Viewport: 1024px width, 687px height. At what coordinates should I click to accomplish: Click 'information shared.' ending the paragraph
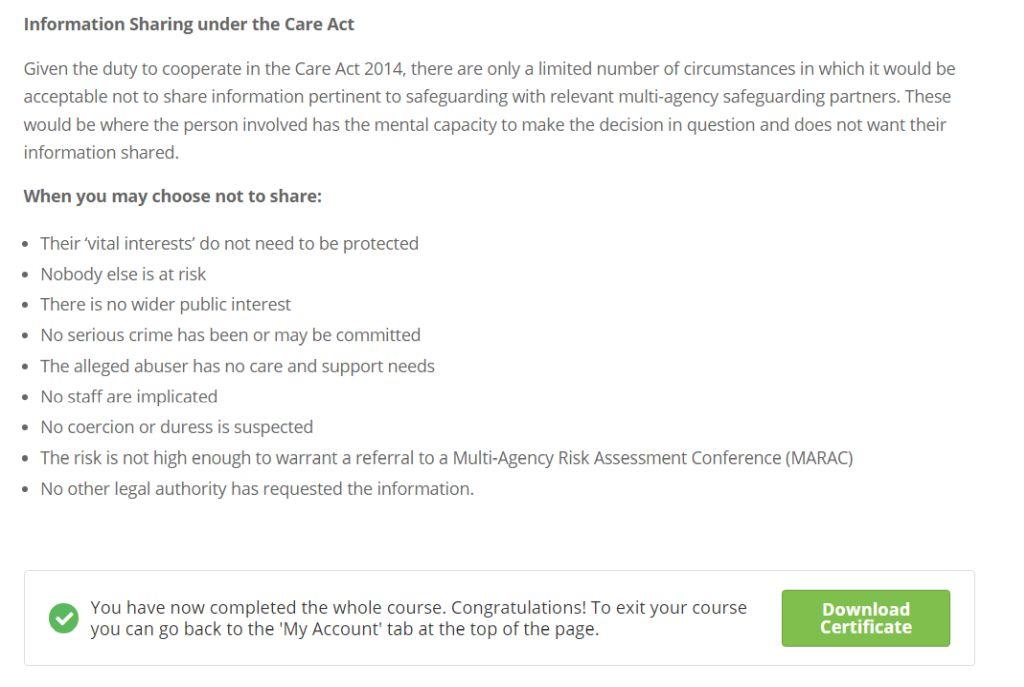click(101, 153)
